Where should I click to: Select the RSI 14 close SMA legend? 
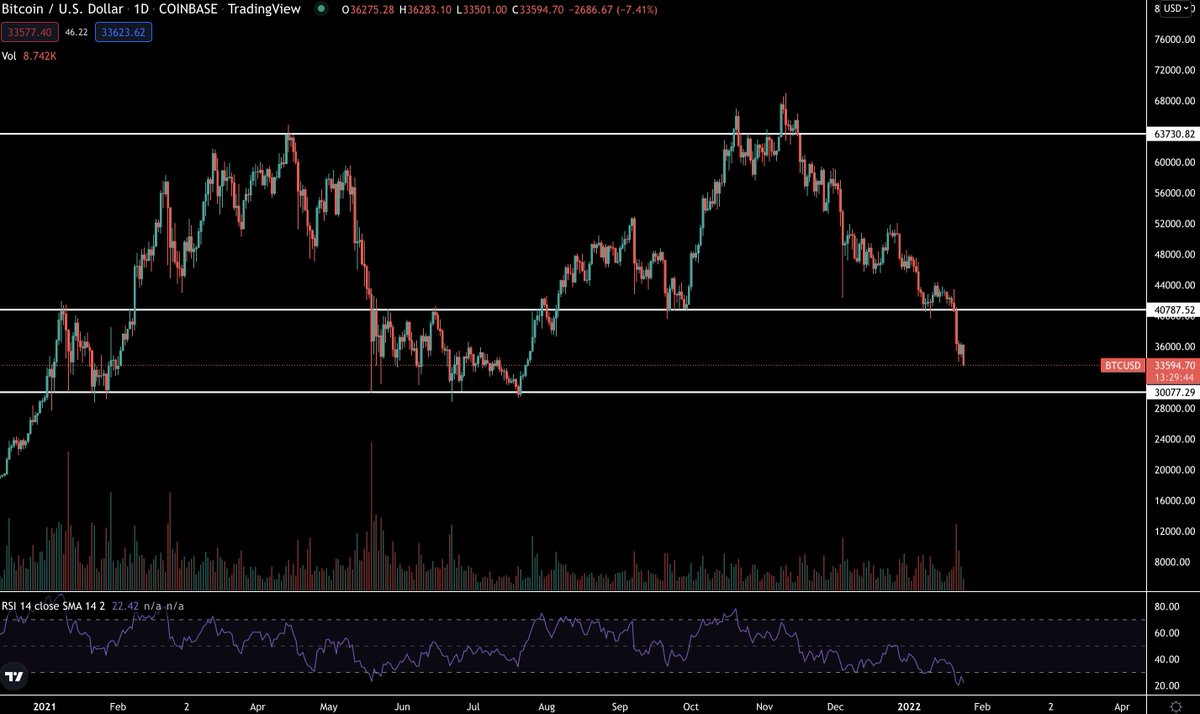(x=53, y=606)
